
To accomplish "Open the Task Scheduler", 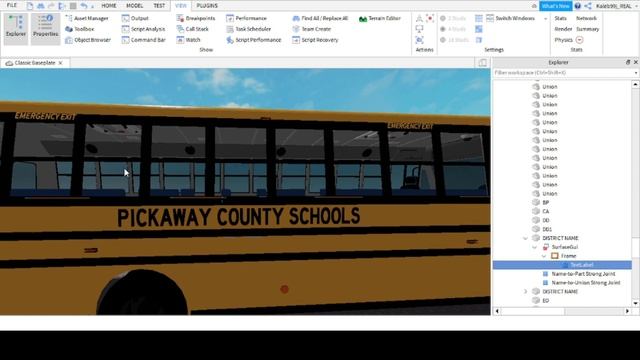I will click(x=249, y=29).
